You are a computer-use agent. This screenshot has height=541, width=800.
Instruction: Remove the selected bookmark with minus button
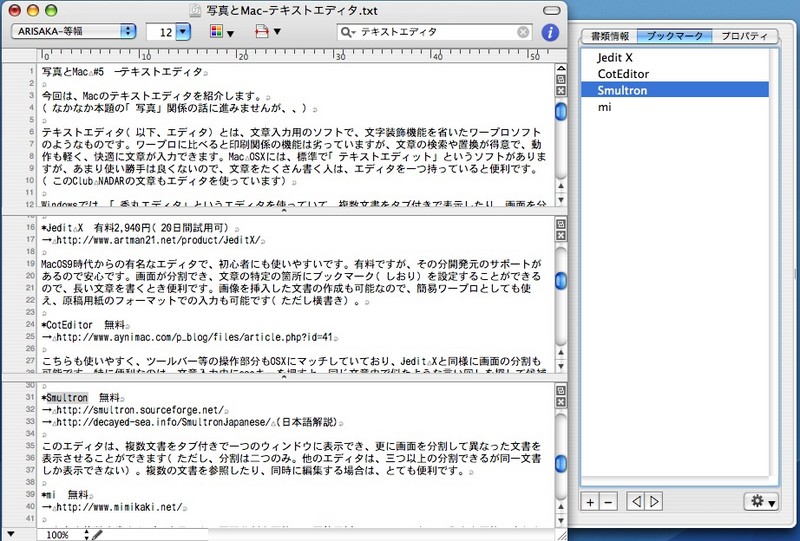click(x=608, y=502)
